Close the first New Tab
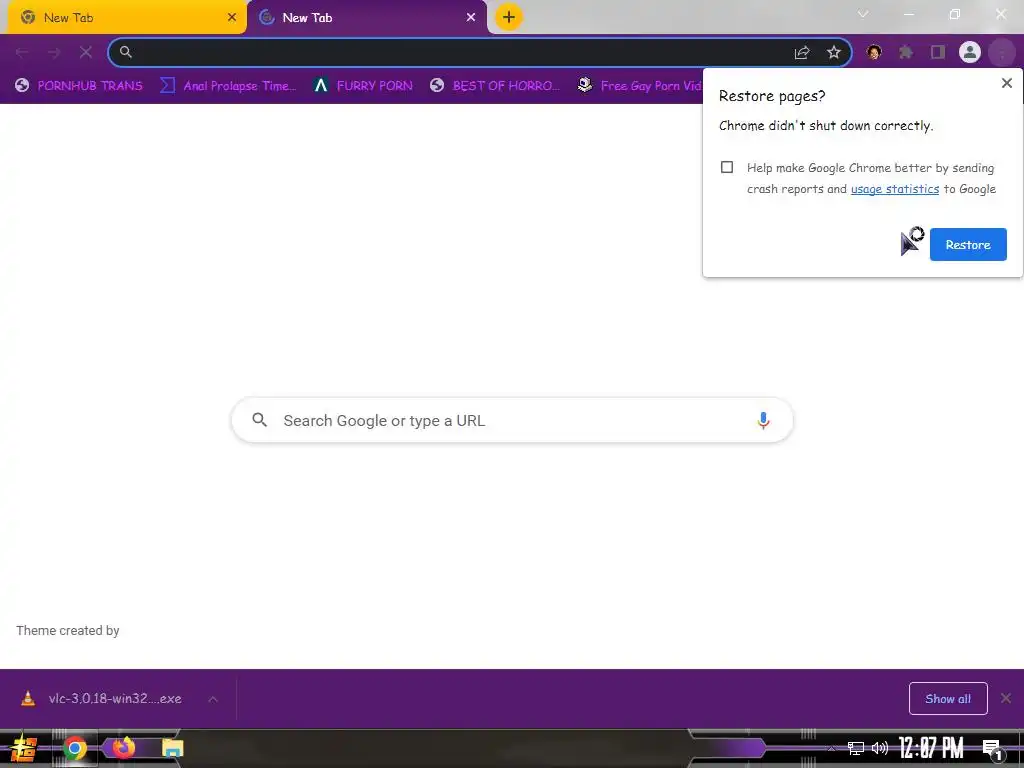 click(232, 18)
